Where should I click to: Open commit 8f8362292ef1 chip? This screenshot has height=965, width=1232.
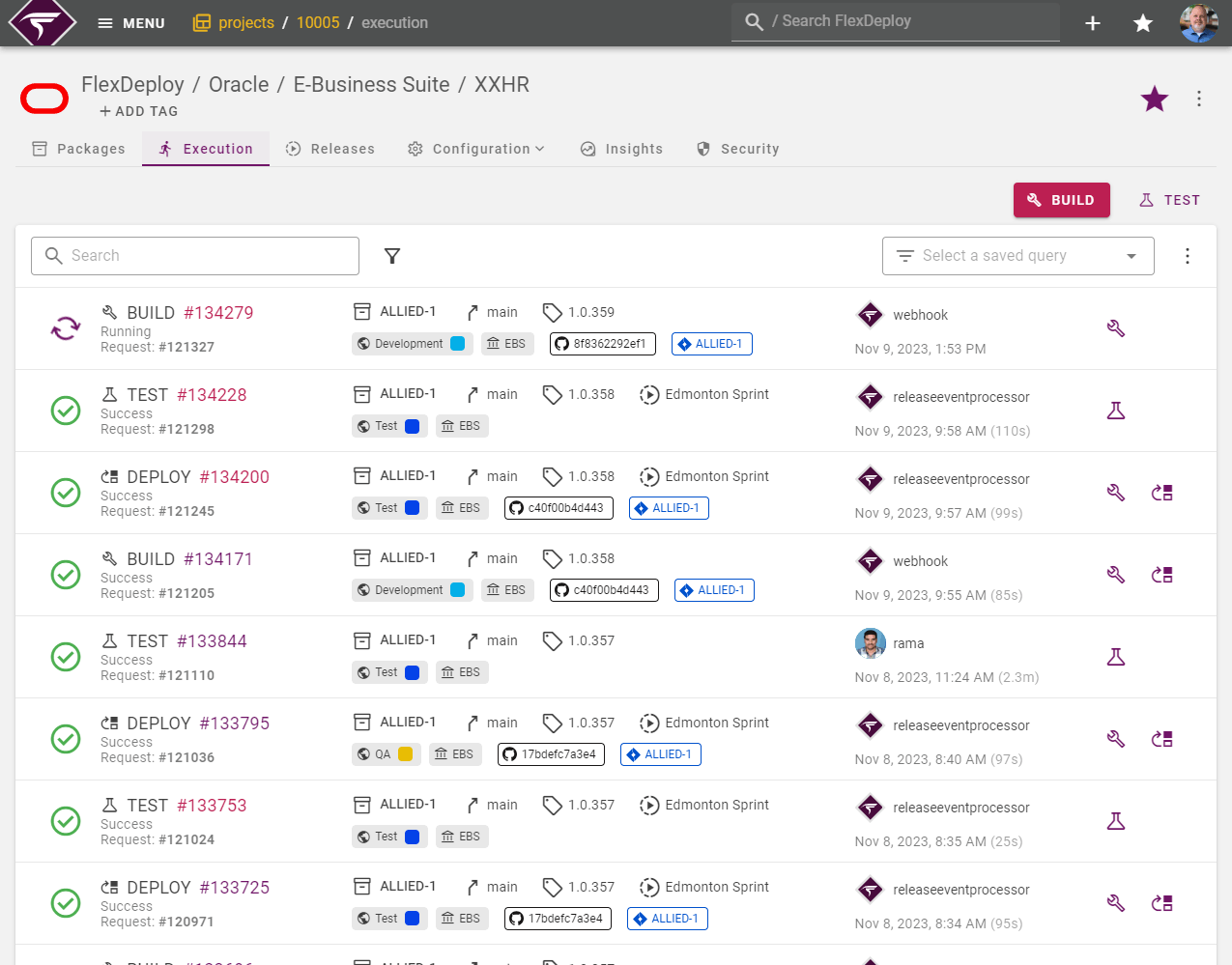click(x=602, y=344)
